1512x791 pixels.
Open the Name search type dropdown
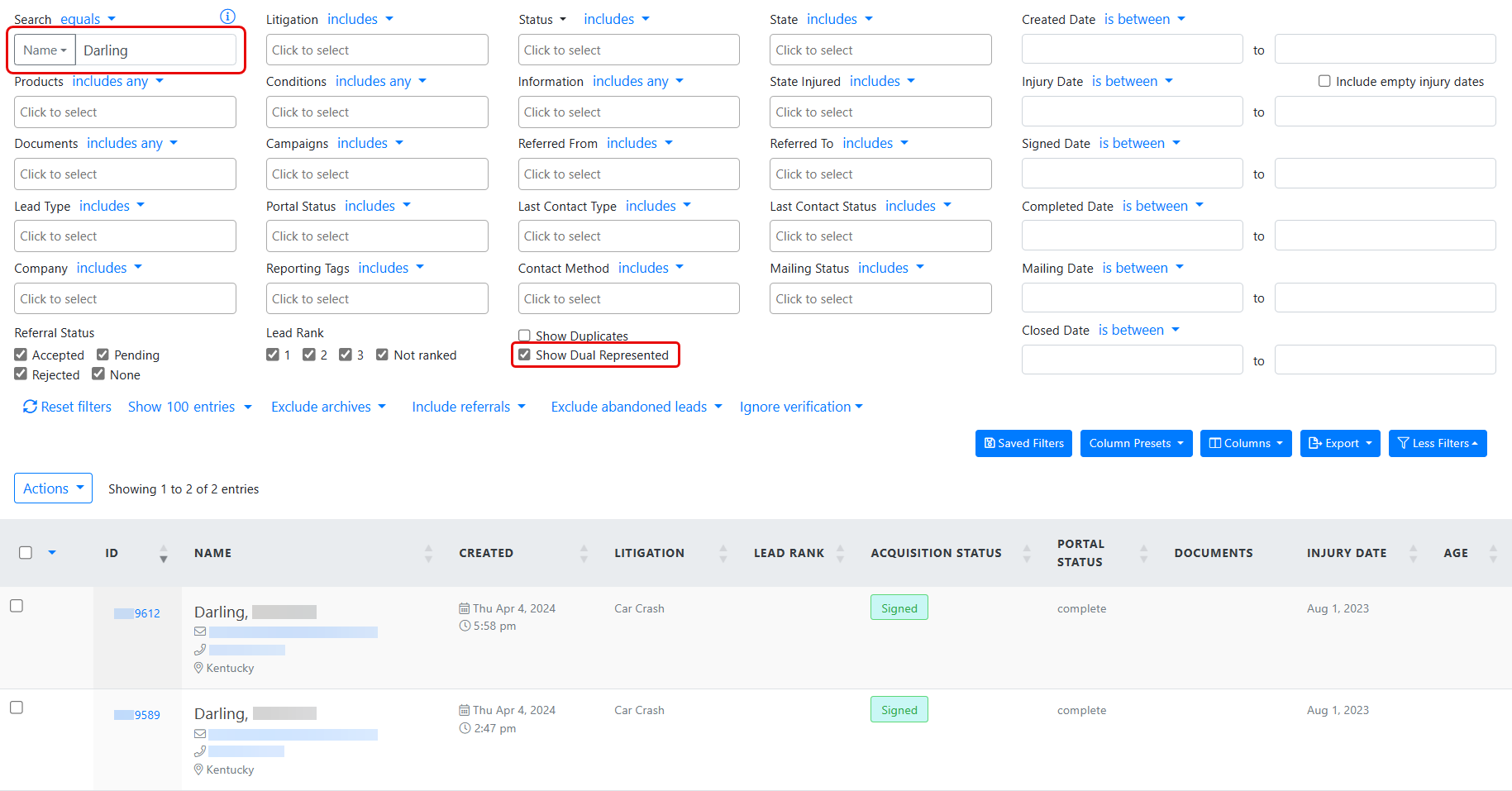45,50
